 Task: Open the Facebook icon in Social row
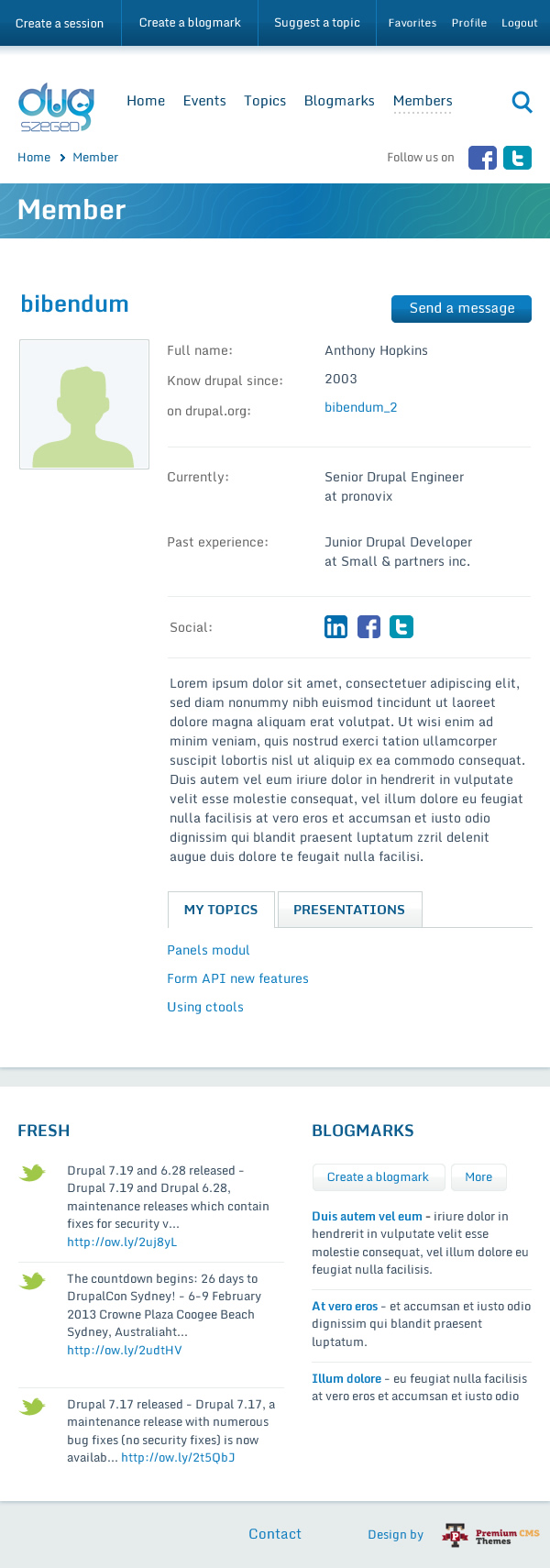click(x=368, y=626)
